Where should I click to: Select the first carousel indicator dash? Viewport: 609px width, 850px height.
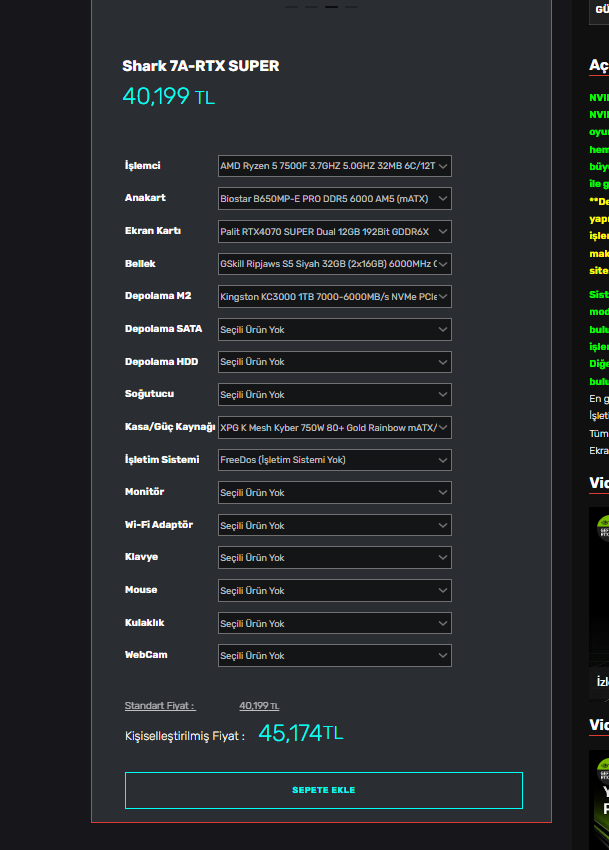point(291,7)
